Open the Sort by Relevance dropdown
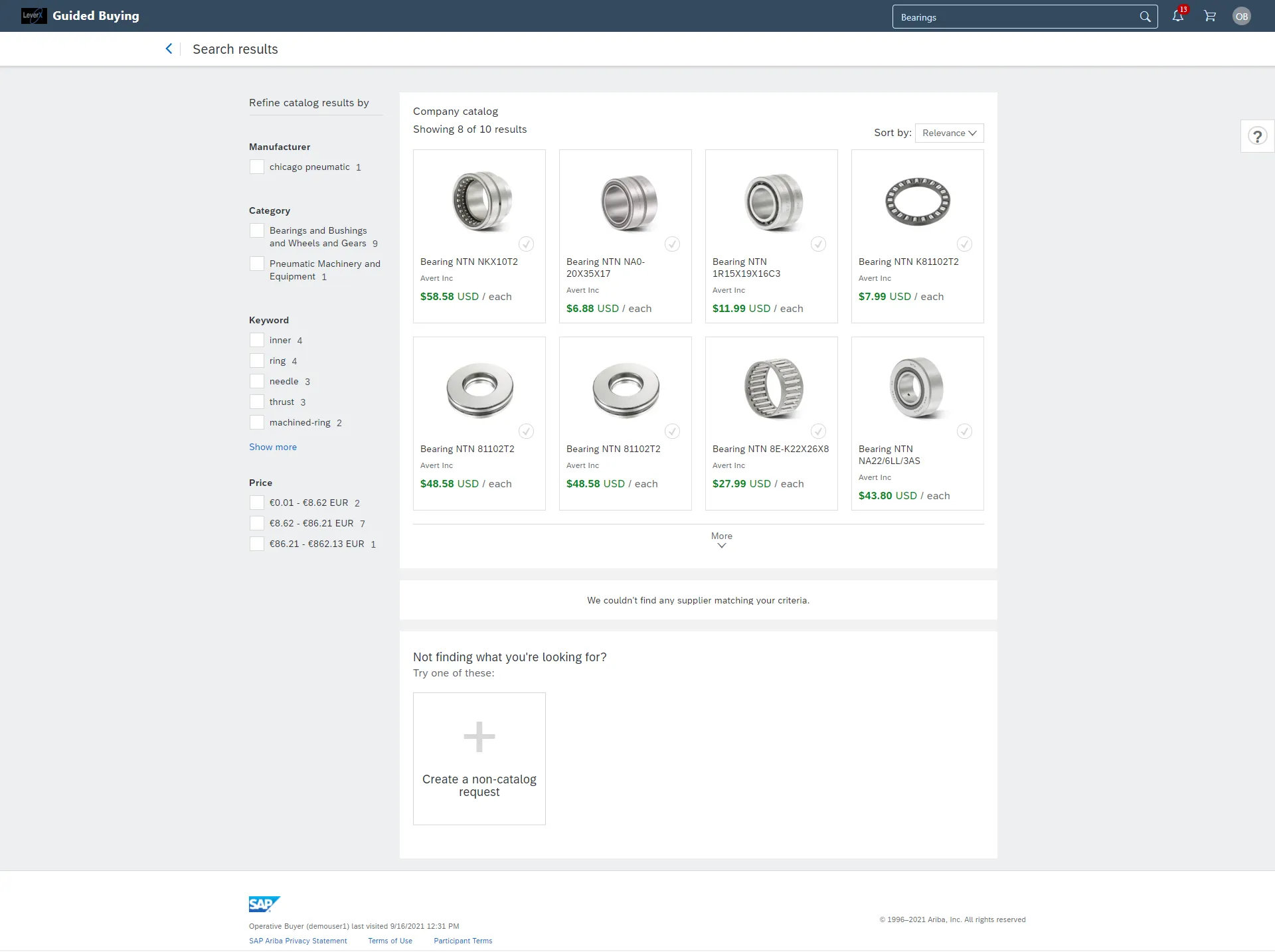This screenshot has width=1275, height=952. point(948,132)
